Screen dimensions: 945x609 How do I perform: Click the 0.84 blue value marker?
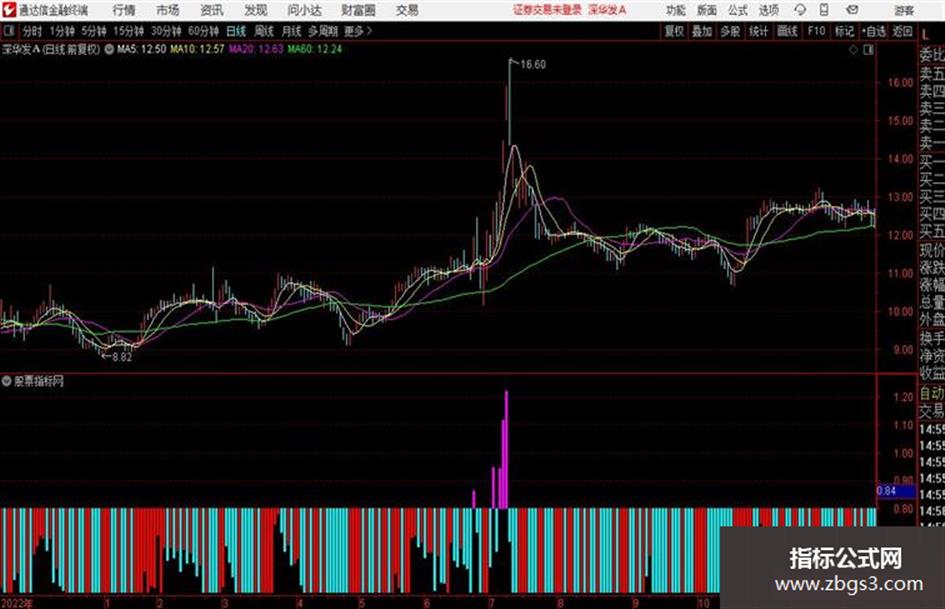click(x=896, y=491)
